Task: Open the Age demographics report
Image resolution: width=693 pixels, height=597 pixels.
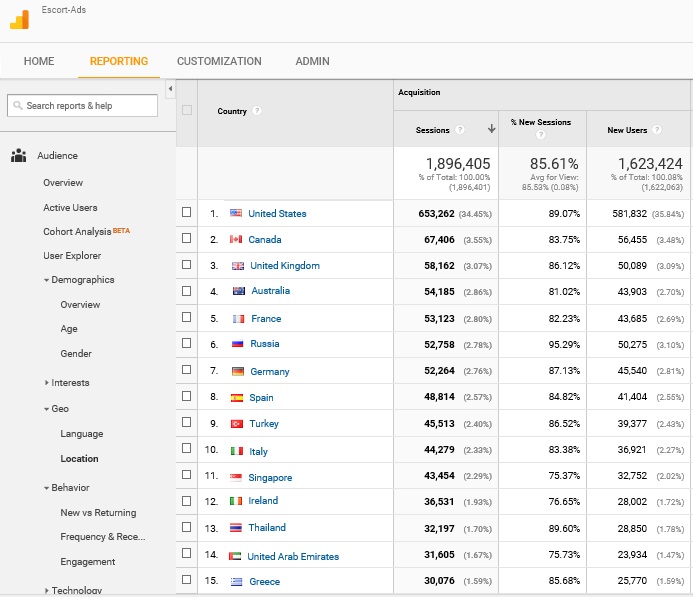Action: point(69,329)
